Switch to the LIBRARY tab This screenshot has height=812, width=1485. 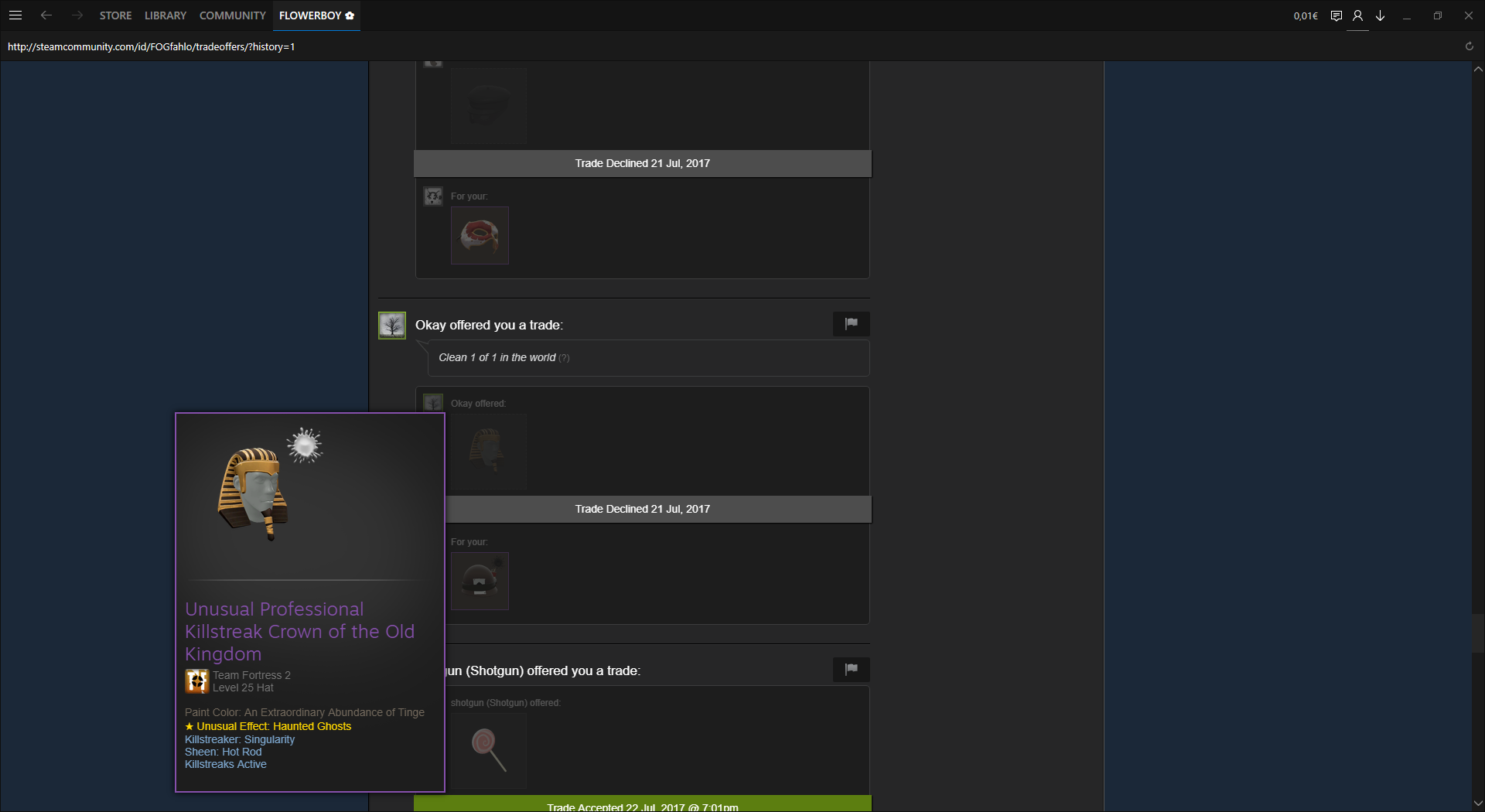[166, 15]
